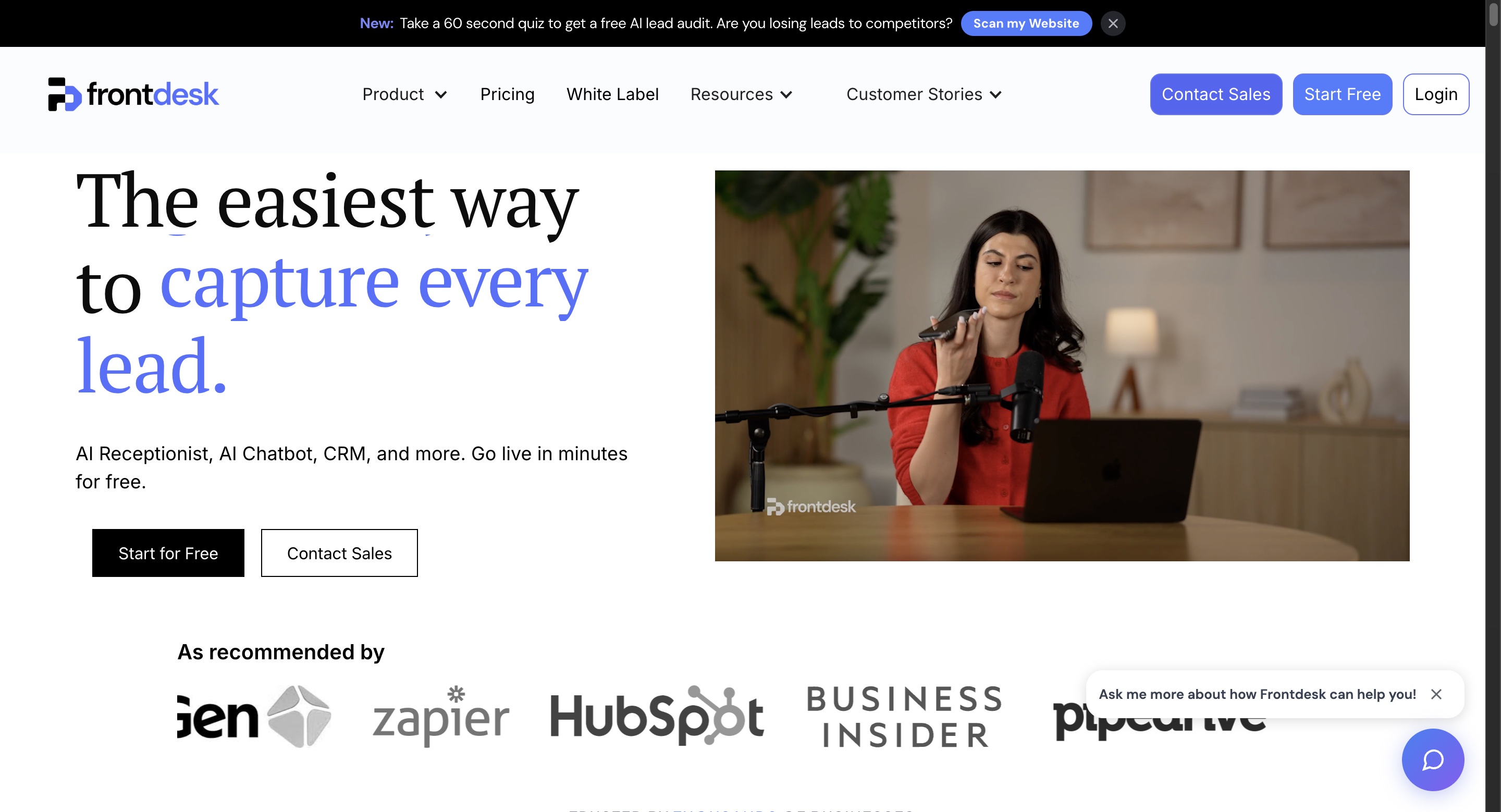Dismiss the top announcement banner
This screenshot has height=812, width=1501.
1113,23
